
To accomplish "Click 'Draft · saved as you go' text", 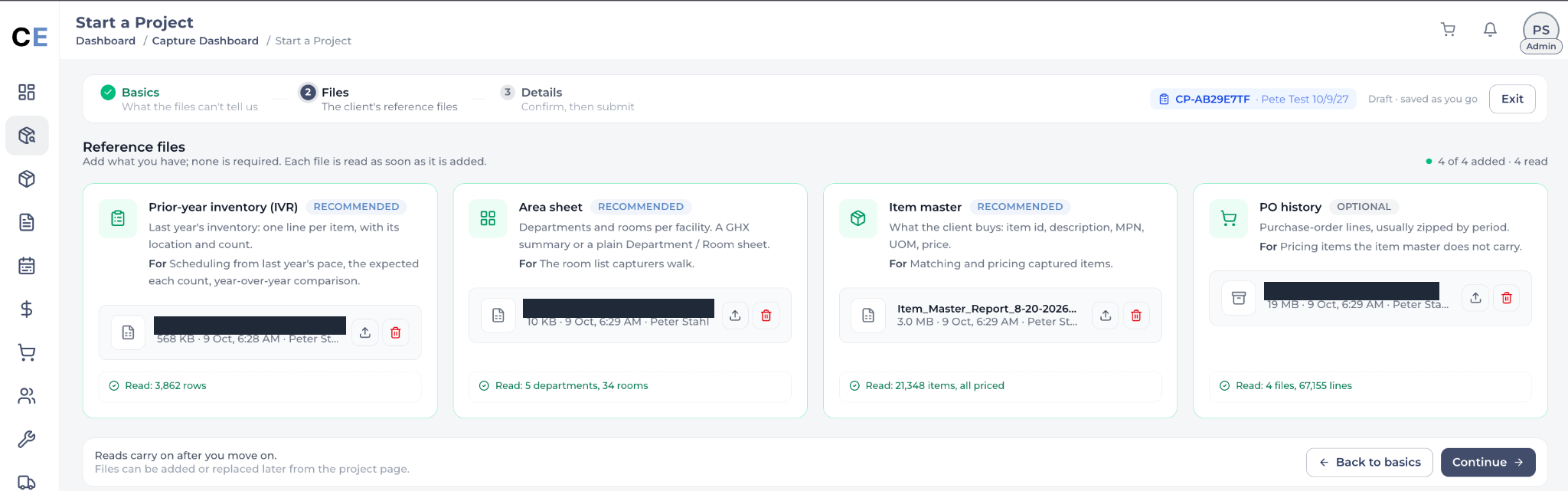I will pos(1423,99).
